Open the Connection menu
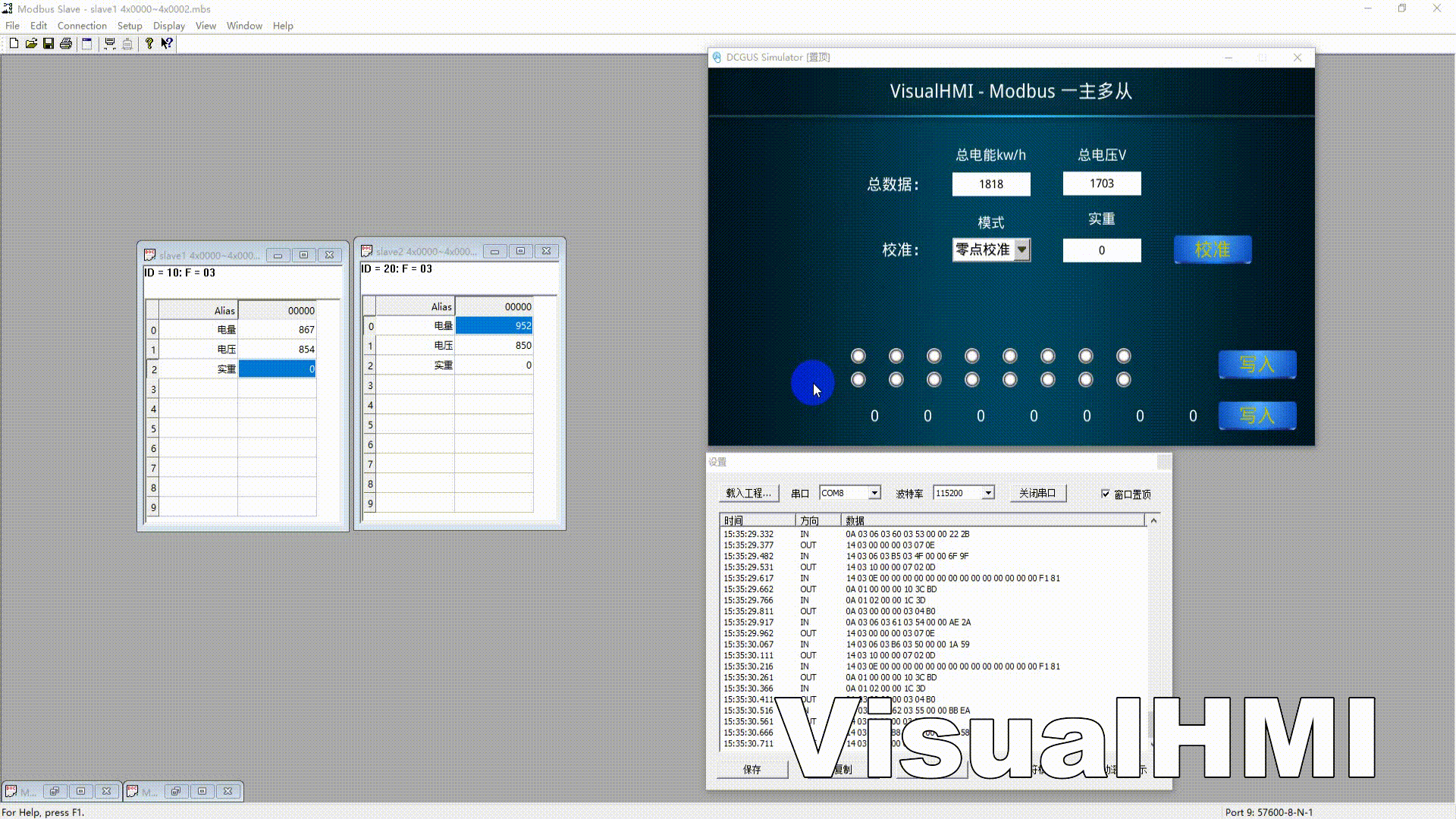The image size is (1456, 819). click(x=82, y=26)
